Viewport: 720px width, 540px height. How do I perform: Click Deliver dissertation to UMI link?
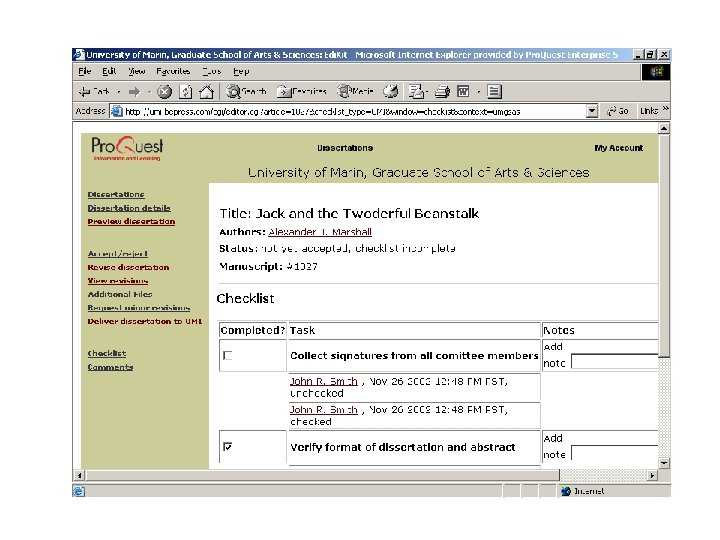coord(145,321)
